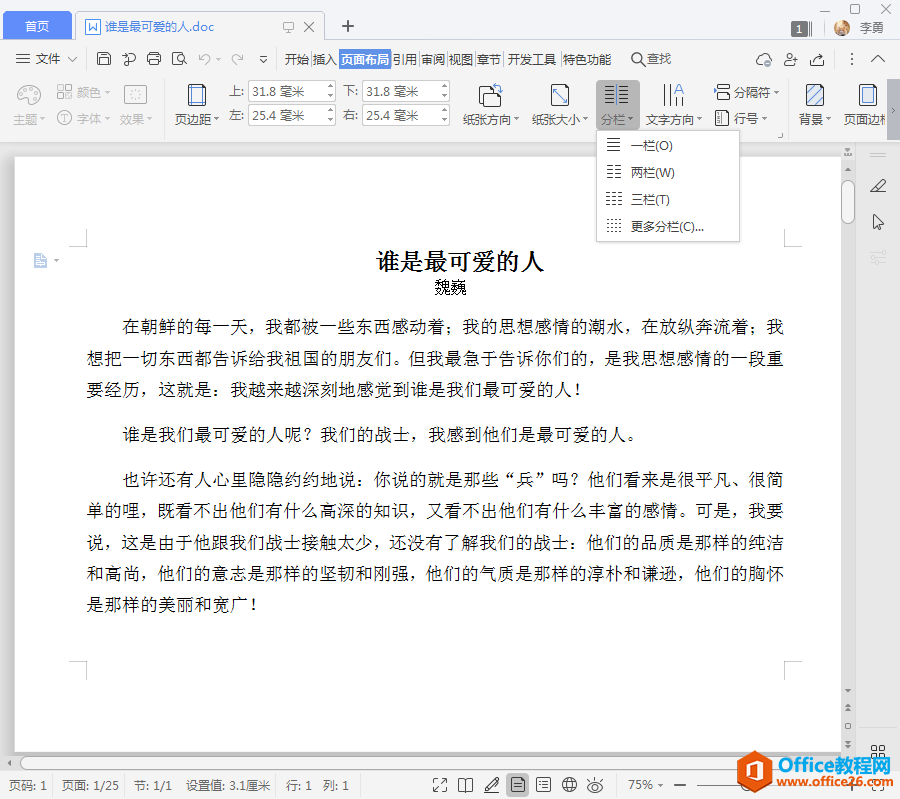This screenshot has height=799, width=900.
Task: Click the web layout globe icon
Action: coord(569,785)
